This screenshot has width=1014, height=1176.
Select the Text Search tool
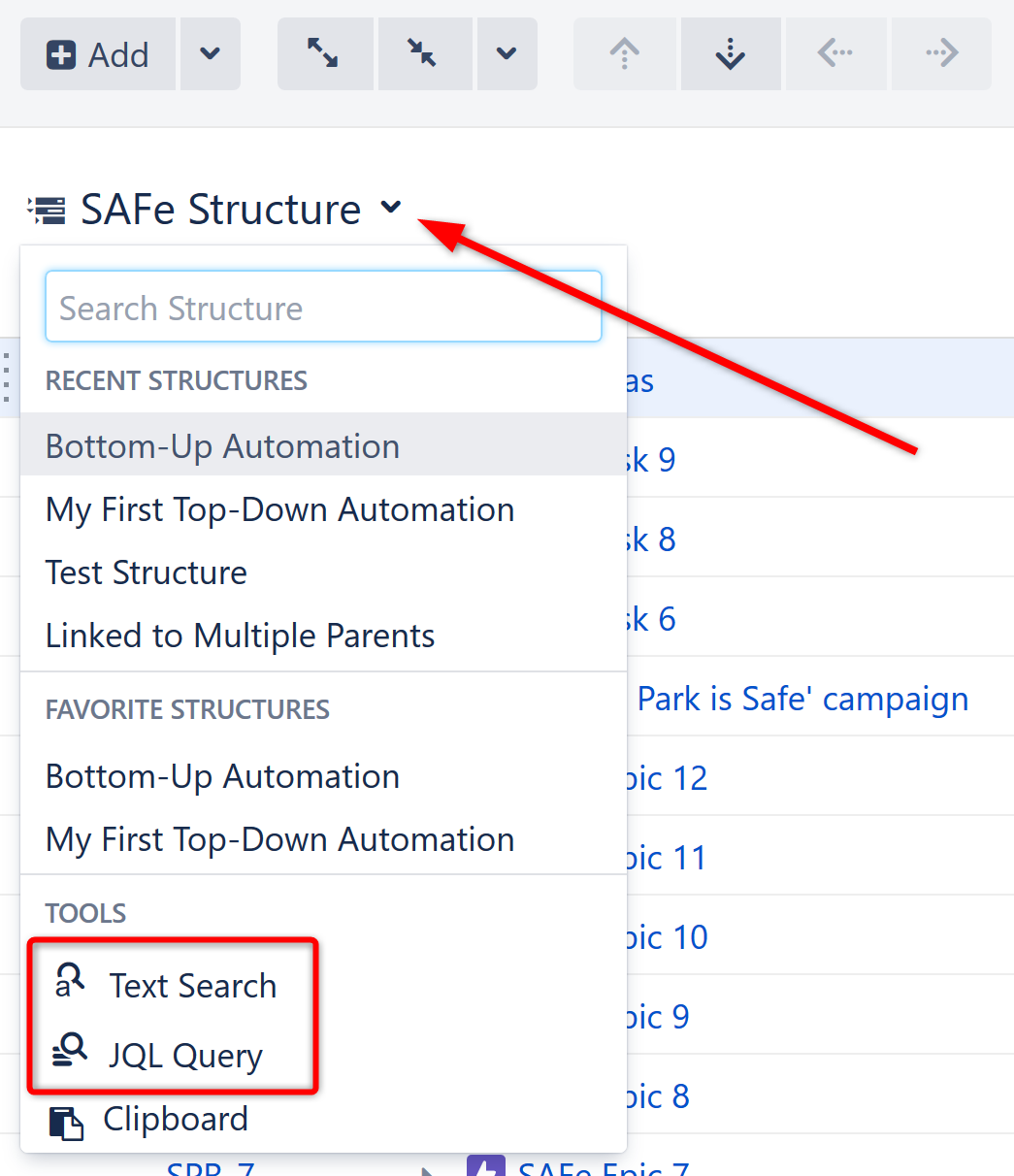(x=193, y=985)
